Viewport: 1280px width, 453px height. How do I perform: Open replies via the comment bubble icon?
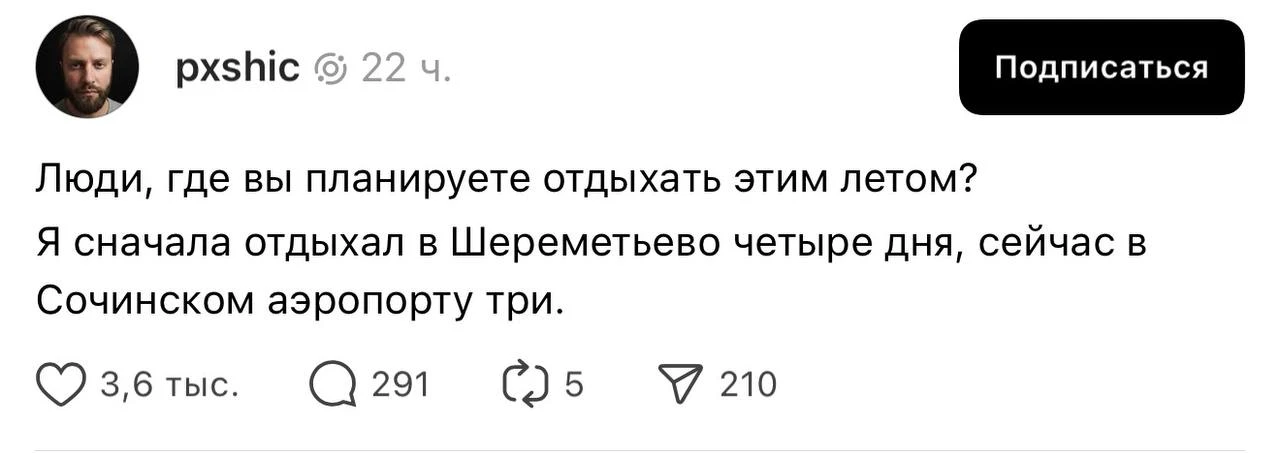(x=332, y=385)
